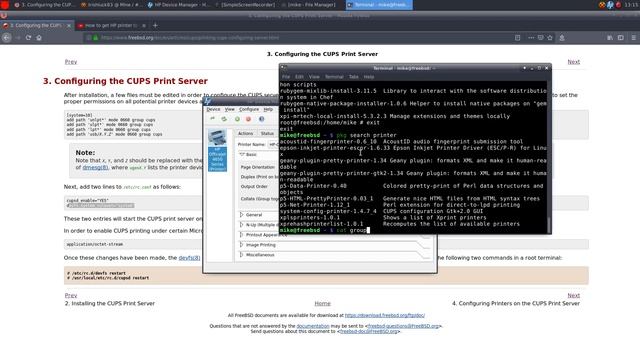Click HP Device Manager green add icon
Image resolution: width=640 pixels, height=360 pixels.
click(x=237, y=119)
